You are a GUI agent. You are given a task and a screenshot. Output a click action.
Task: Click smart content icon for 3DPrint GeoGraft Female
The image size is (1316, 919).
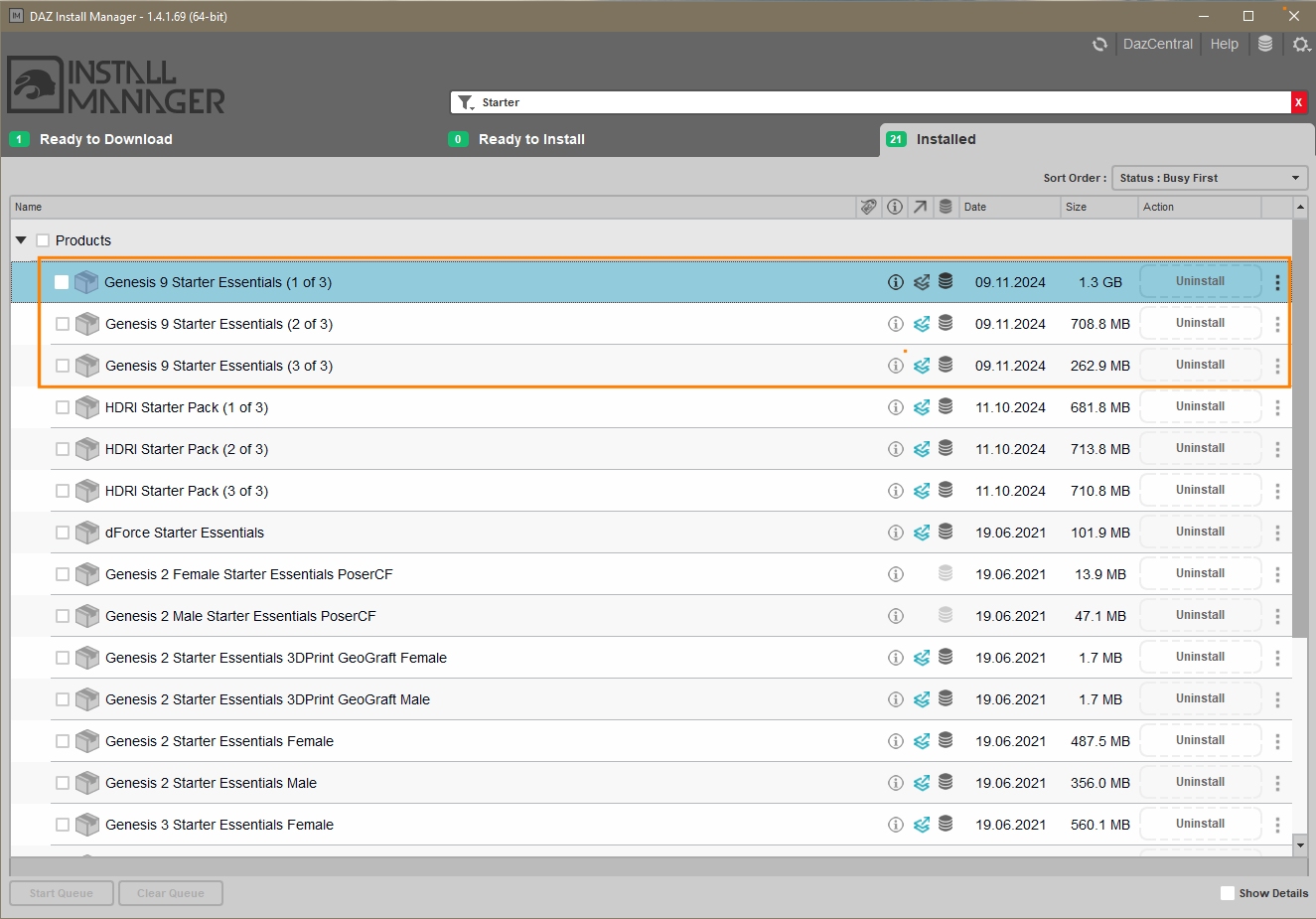click(x=922, y=658)
